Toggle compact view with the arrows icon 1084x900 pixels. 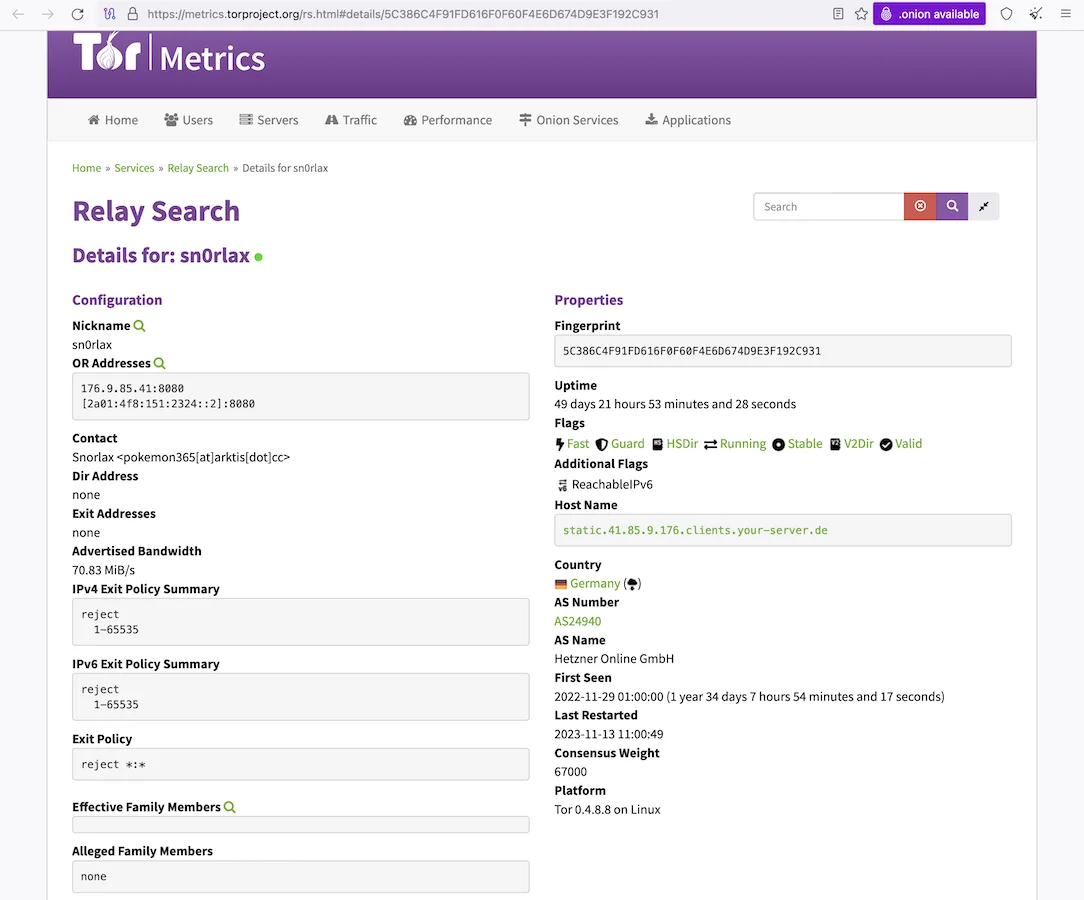(x=984, y=206)
